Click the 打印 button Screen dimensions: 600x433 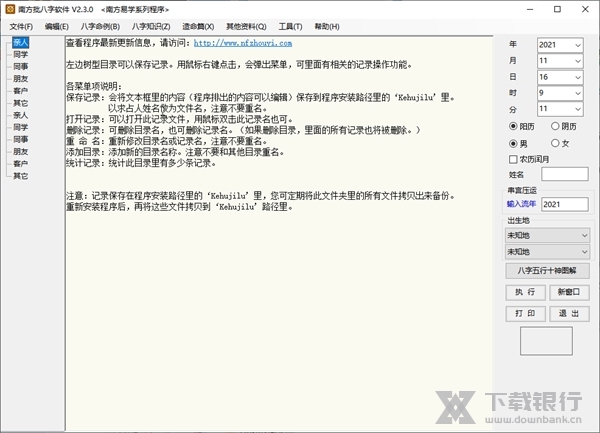click(525, 314)
